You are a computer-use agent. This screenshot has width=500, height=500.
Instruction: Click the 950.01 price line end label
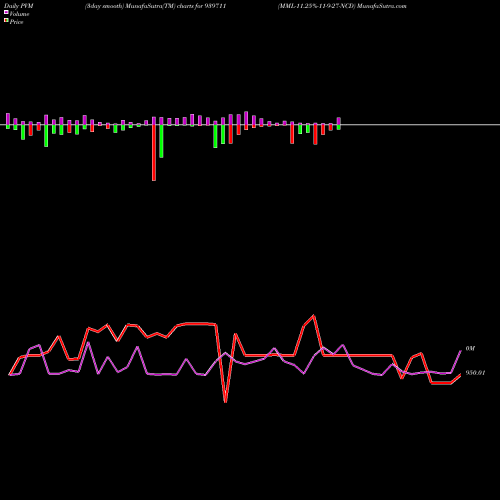pos(475,373)
